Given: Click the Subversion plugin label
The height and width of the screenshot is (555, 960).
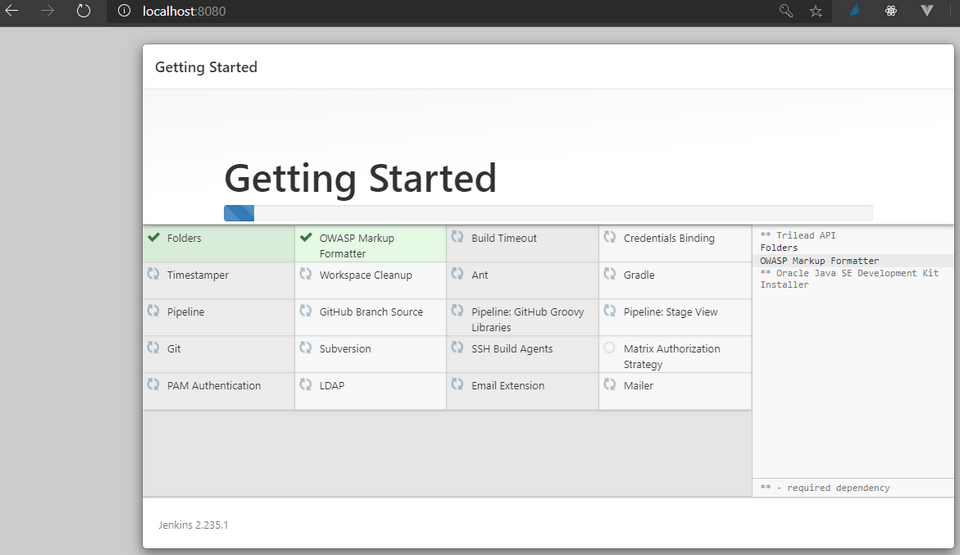Looking at the screenshot, I should (345, 349).
